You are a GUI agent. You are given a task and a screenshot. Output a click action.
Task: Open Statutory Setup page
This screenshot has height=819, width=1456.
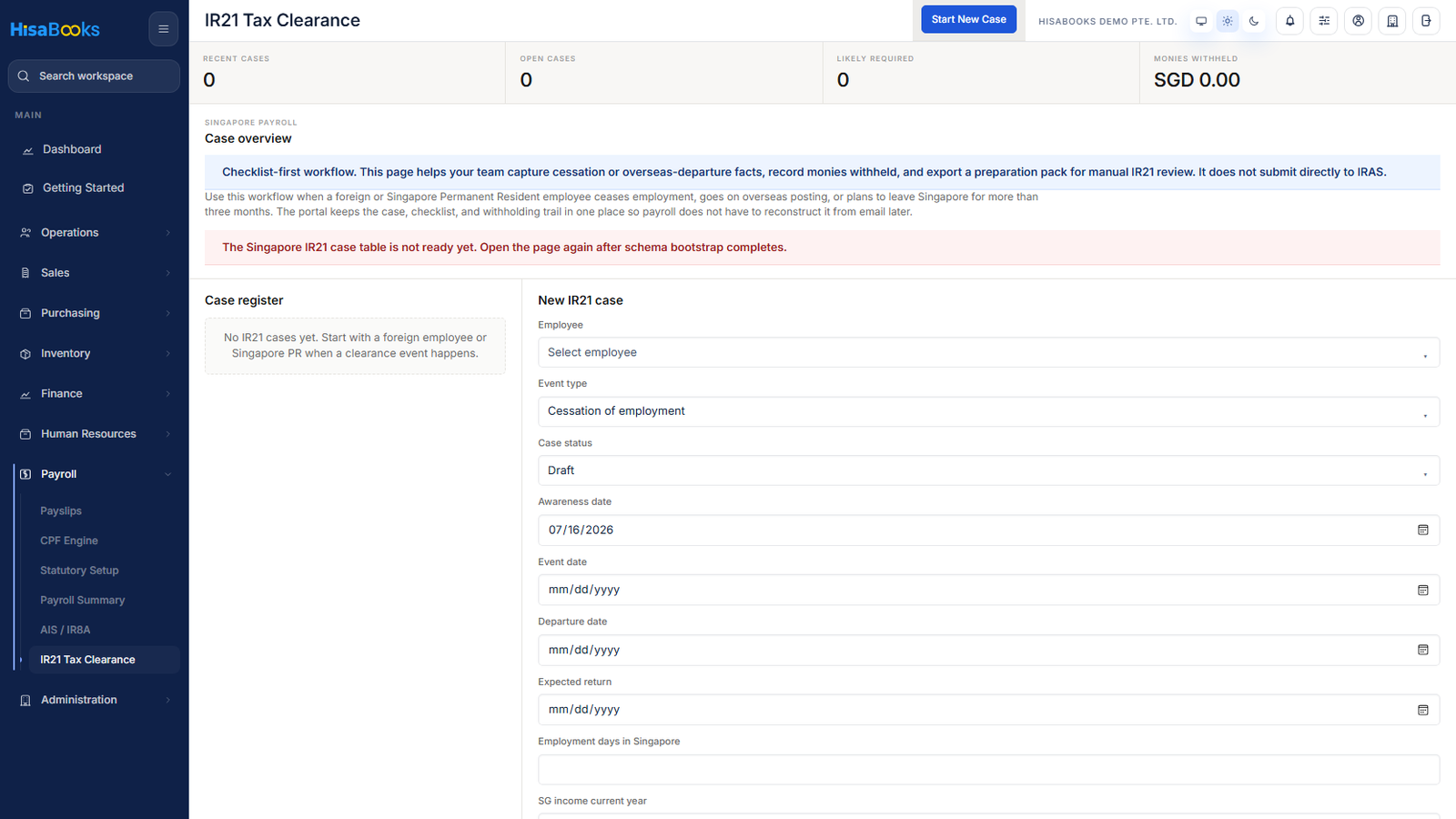pyautogui.click(x=79, y=571)
